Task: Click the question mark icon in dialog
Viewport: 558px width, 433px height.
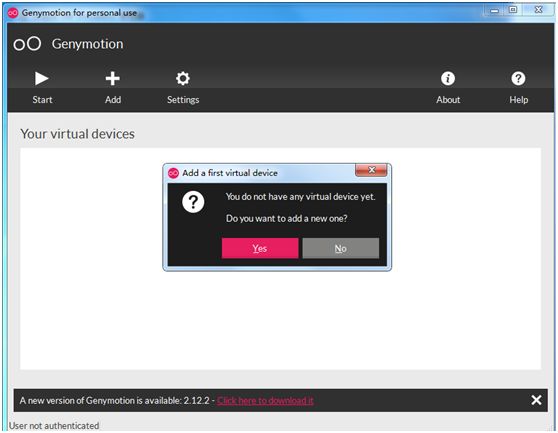Action: [x=193, y=202]
